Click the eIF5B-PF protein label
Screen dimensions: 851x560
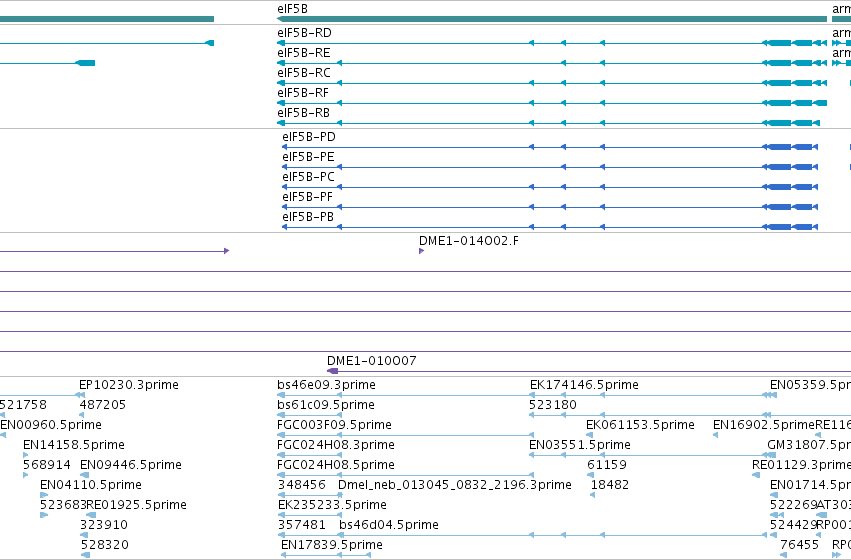pos(307,197)
